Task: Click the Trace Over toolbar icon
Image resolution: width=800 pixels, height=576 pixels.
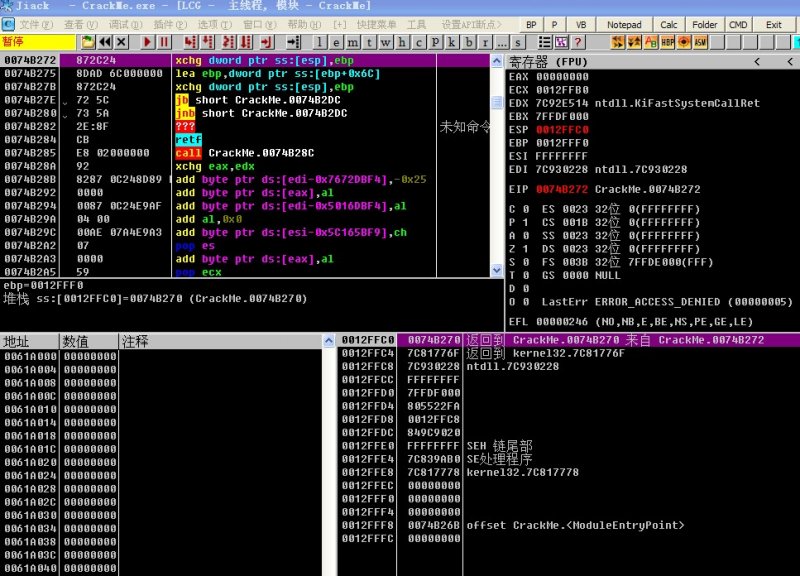Action: pyautogui.click(x=246, y=42)
